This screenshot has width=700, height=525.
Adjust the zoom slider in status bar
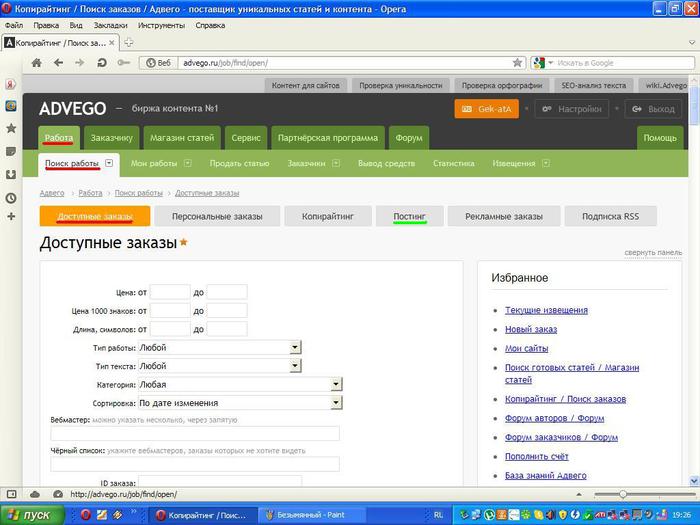(622, 494)
